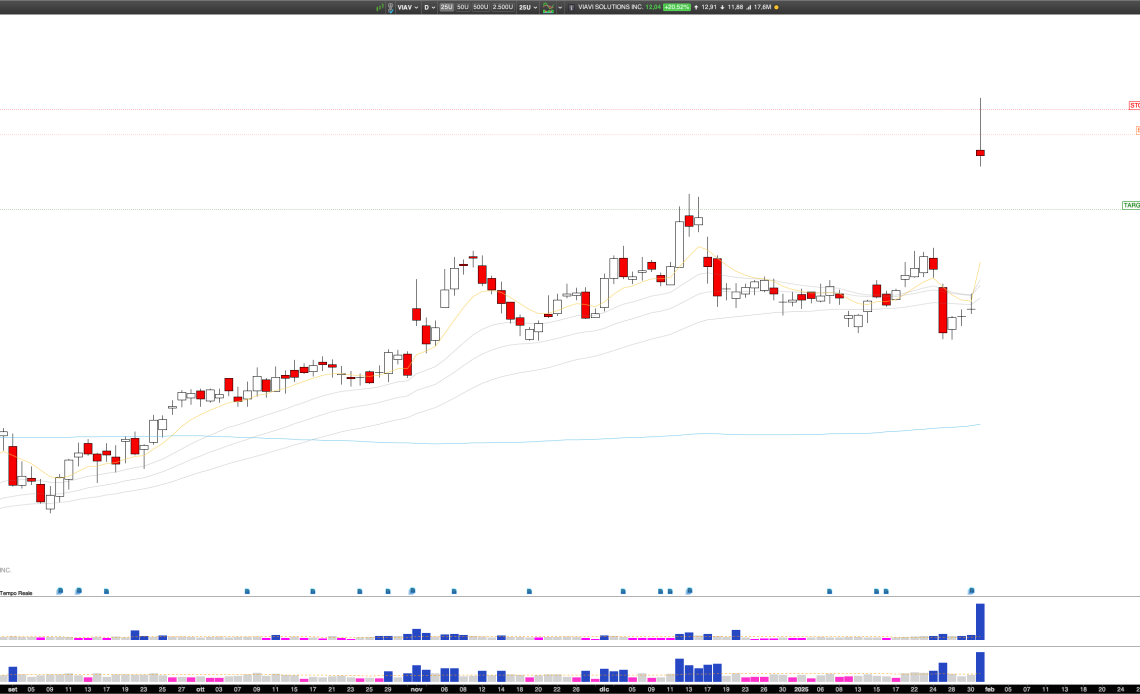Expand the 25U units dropdown

click(x=527, y=7)
